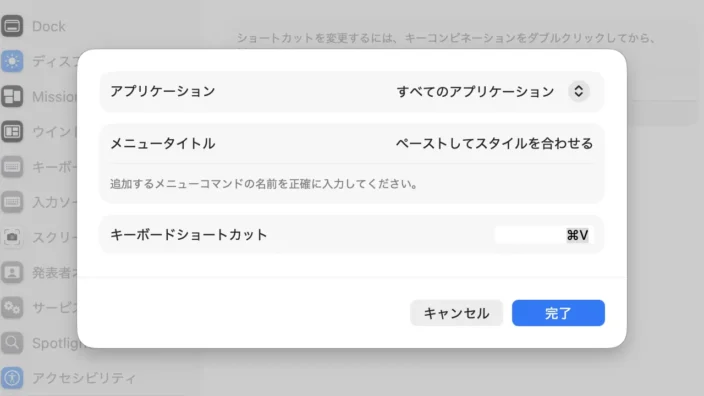Viewport: 704px width, 396px height.
Task: Select the Displays icon in sidebar
Action: pos(12,61)
